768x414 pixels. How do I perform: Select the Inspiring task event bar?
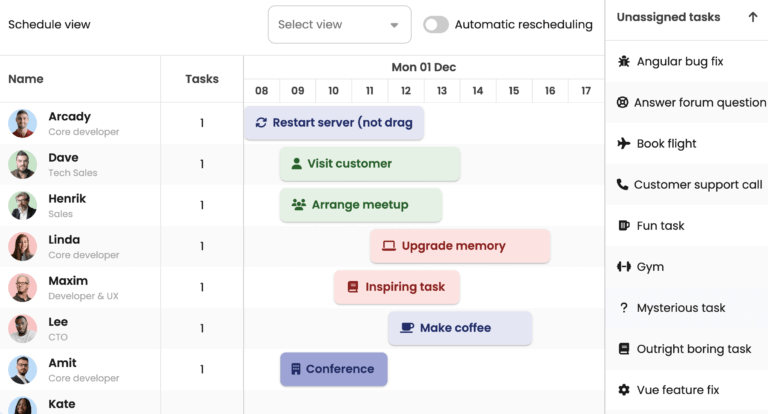[397, 287]
